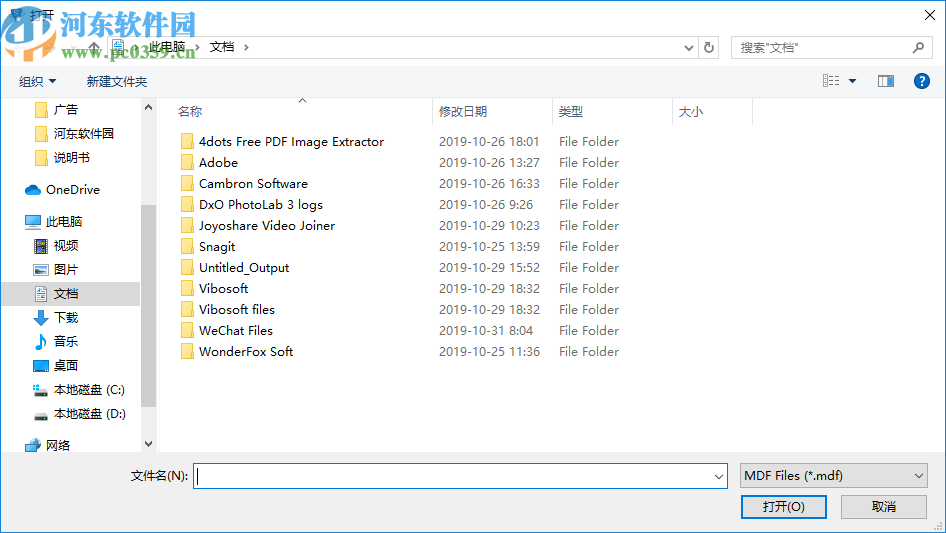Expand the chevron after 此电脑 in breadcrumb
The height and width of the screenshot is (533, 946).
click(x=197, y=47)
